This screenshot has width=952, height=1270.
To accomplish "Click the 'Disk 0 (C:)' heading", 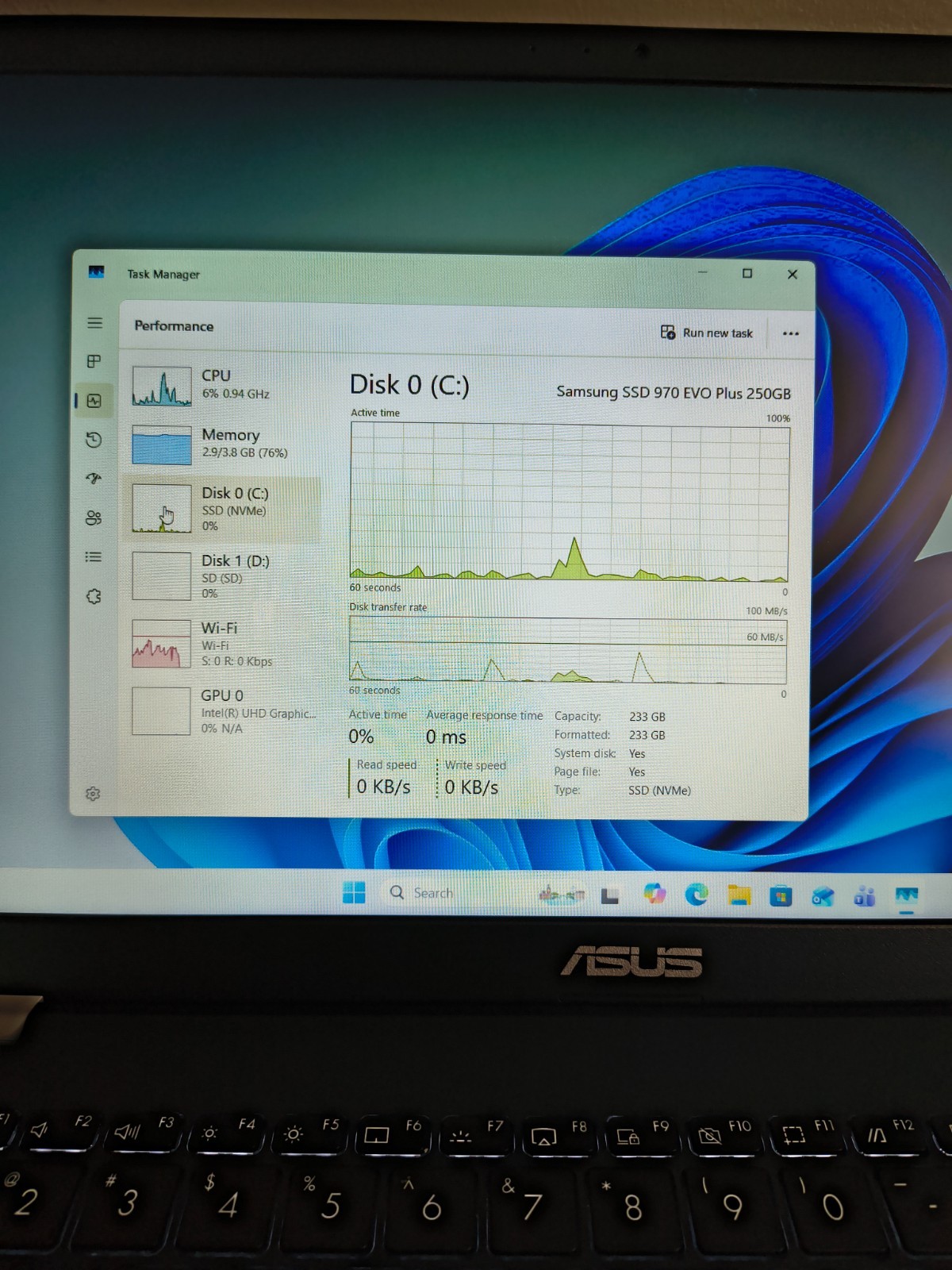I will coord(409,385).
